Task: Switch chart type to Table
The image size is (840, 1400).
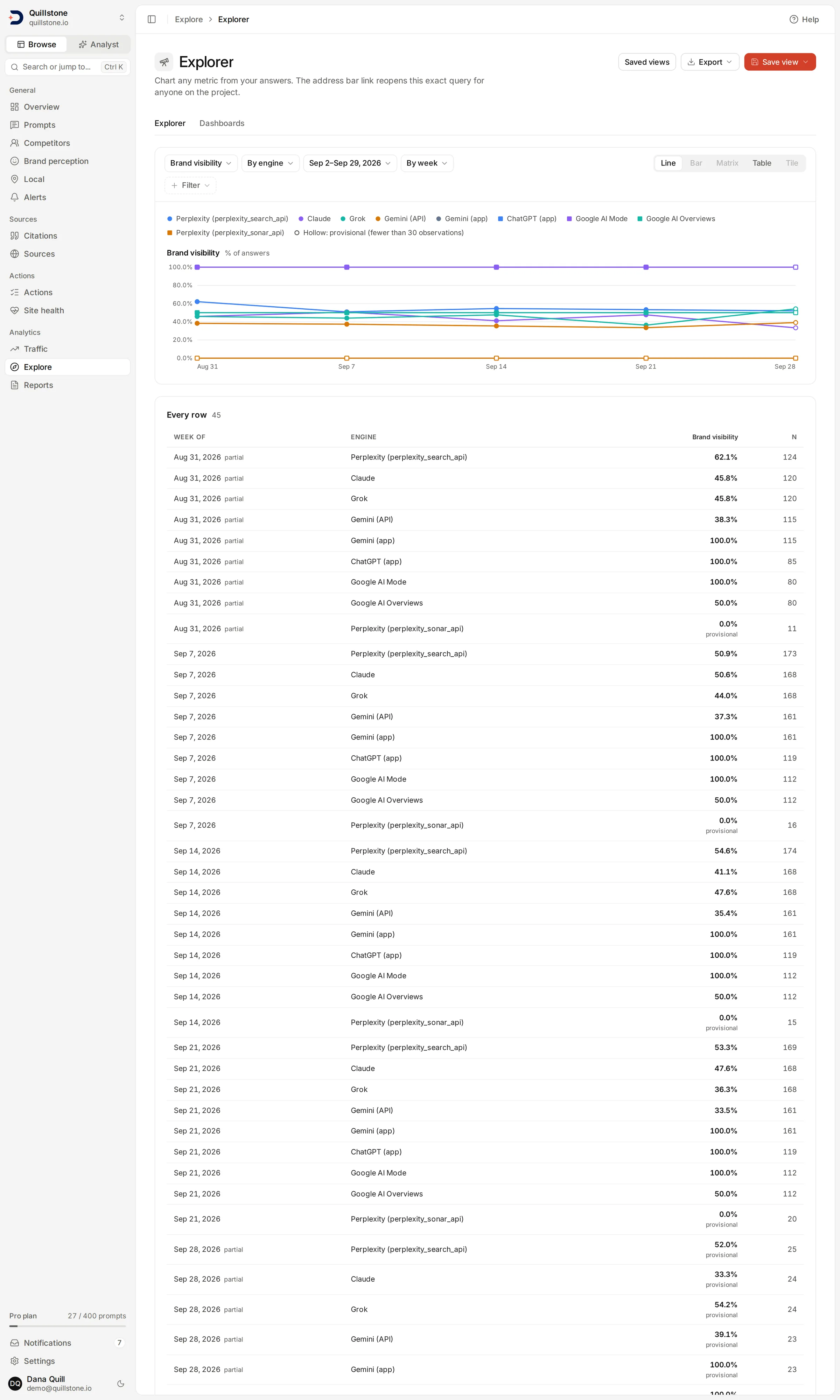Action: pyautogui.click(x=761, y=163)
